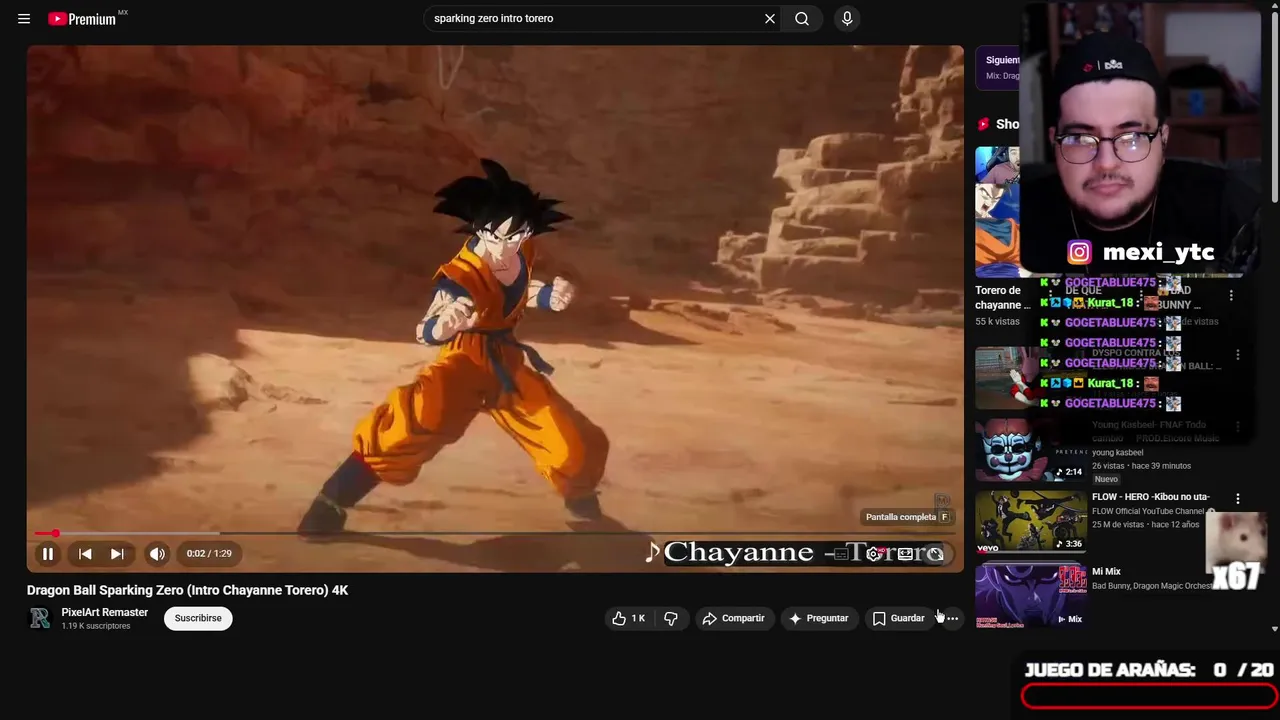Dislike the video with thumbs down
This screenshot has width=1280, height=720.
click(x=671, y=619)
